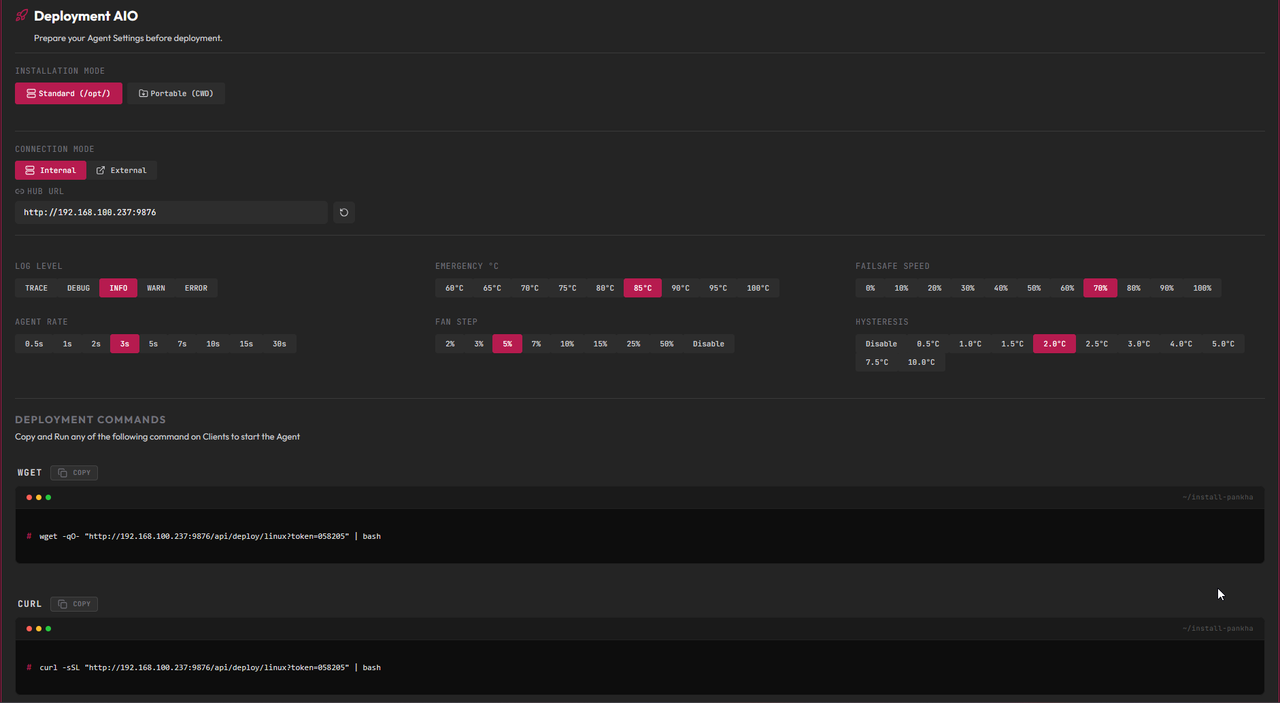The height and width of the screenshot is (703, 1280).
Task: Set hysteresis to 2.5°C
Action: [1097, 344]
